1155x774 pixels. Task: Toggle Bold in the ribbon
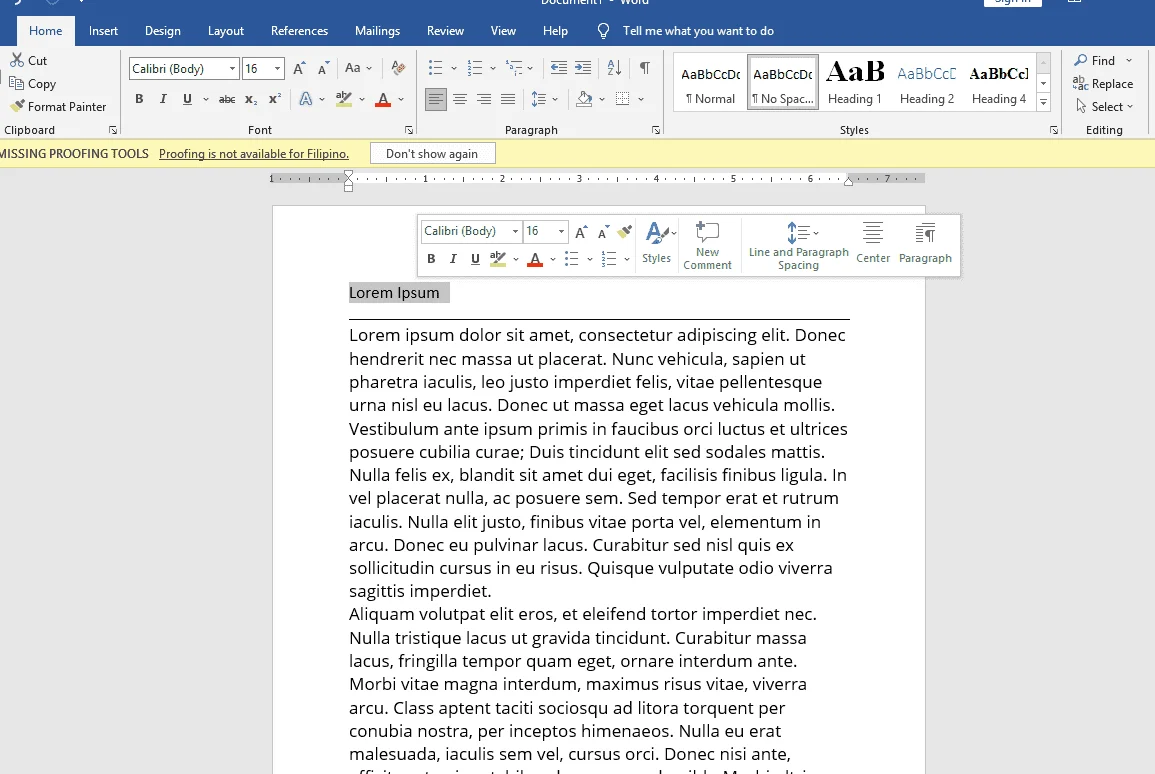(139, 99)
